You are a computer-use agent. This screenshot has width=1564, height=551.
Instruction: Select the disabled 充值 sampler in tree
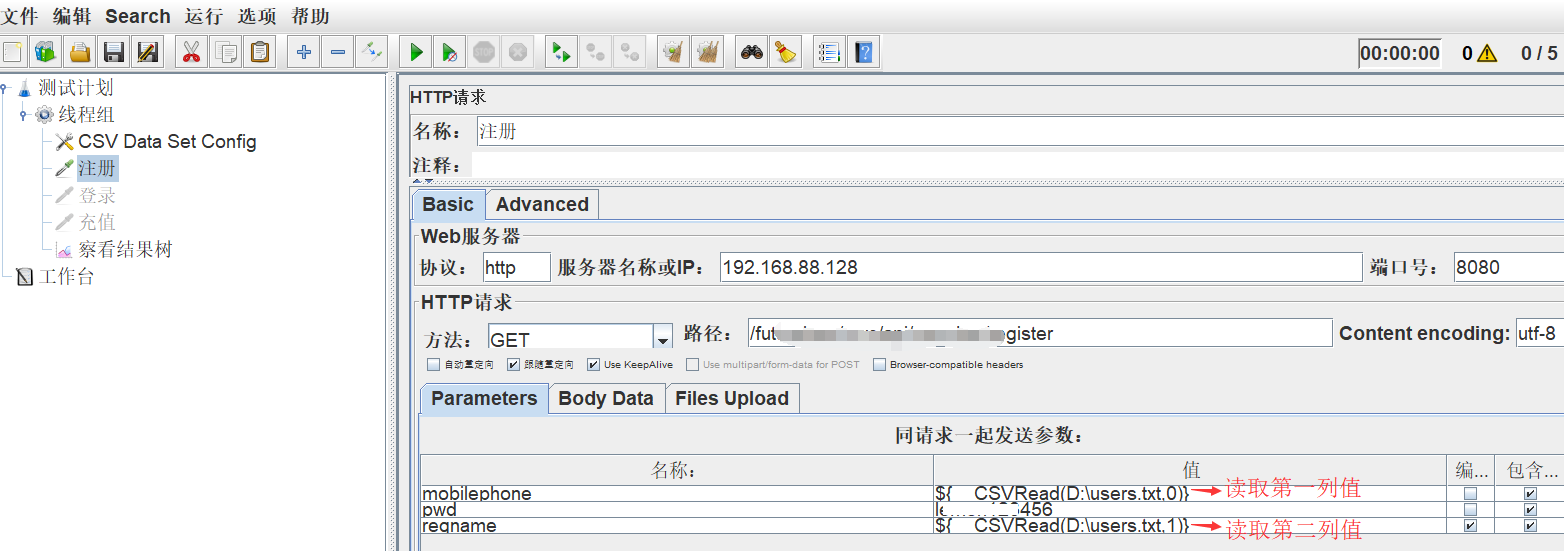pyautogui.click(x=97, y=222)
